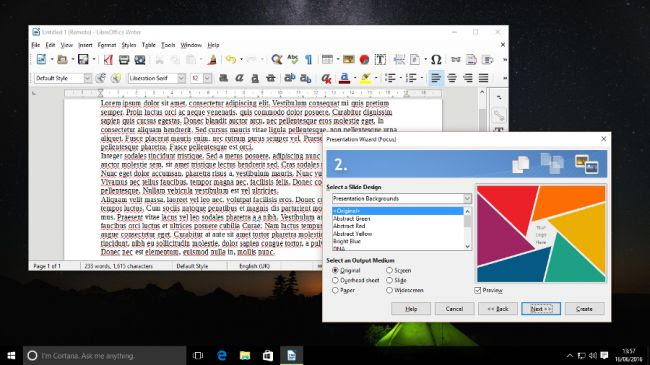Image resolution: width=650 pixels, height=365 pixels.
Task: Select the Original output medium radio
Action: click(335, 270)
